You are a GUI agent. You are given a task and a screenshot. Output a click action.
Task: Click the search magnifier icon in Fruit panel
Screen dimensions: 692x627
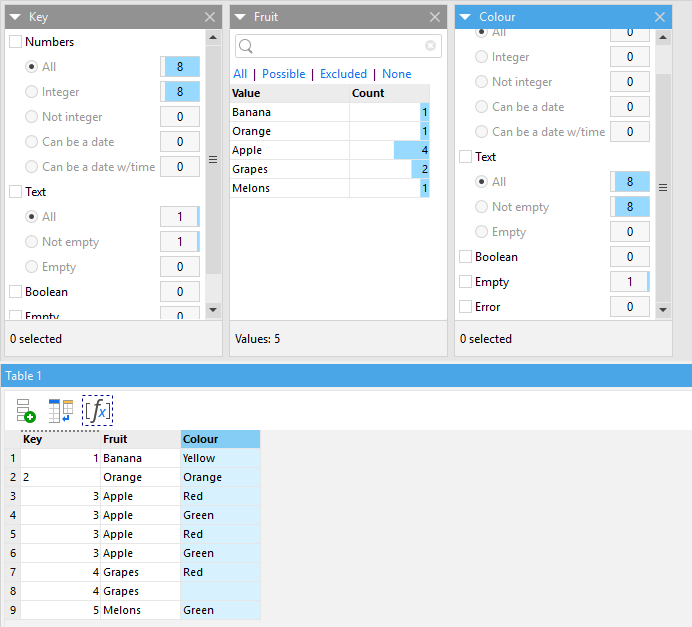[246, 46]
